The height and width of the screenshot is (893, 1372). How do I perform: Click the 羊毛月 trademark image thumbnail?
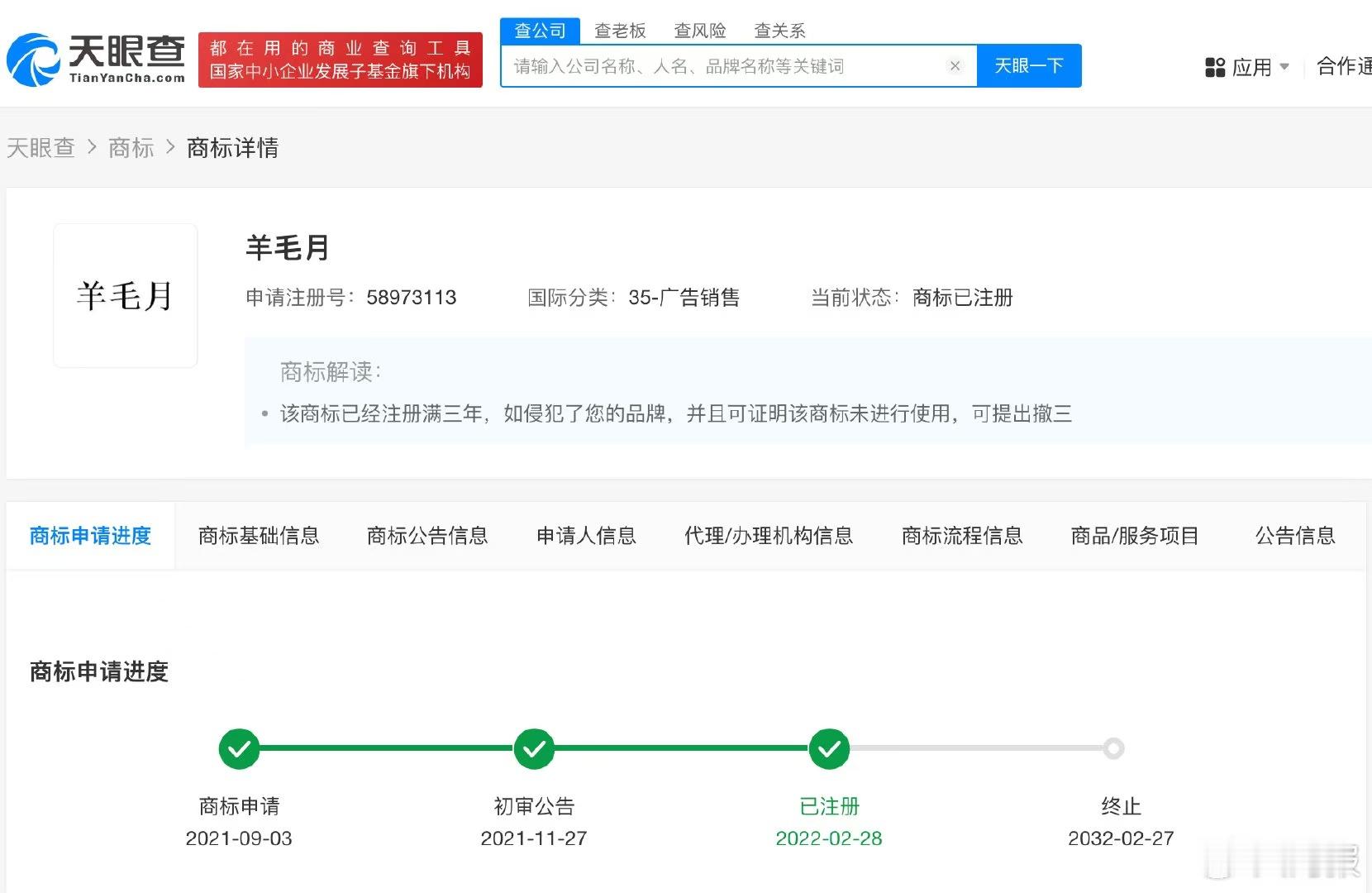tap(126, 295)
